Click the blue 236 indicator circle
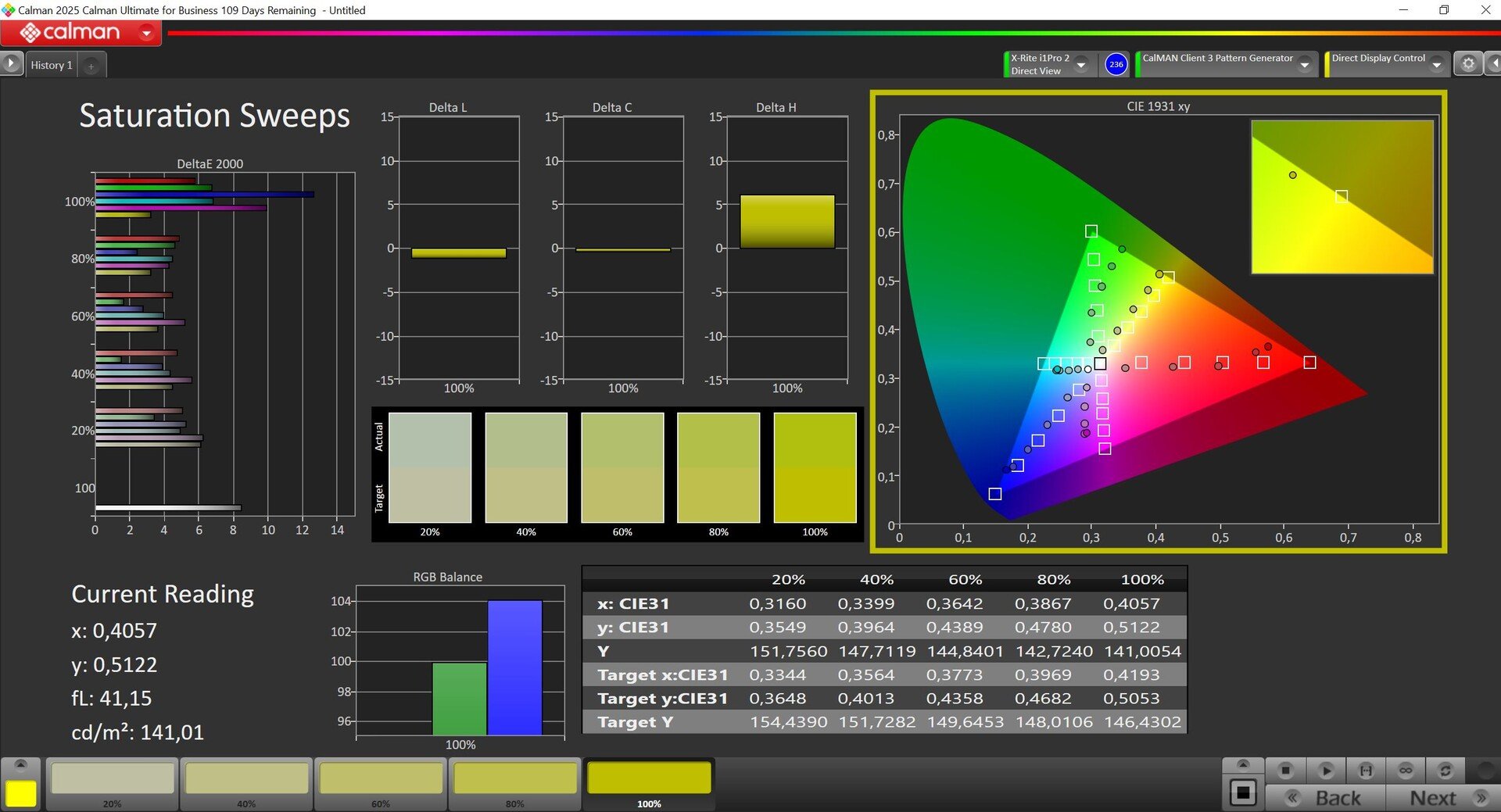 [1116, 64]
